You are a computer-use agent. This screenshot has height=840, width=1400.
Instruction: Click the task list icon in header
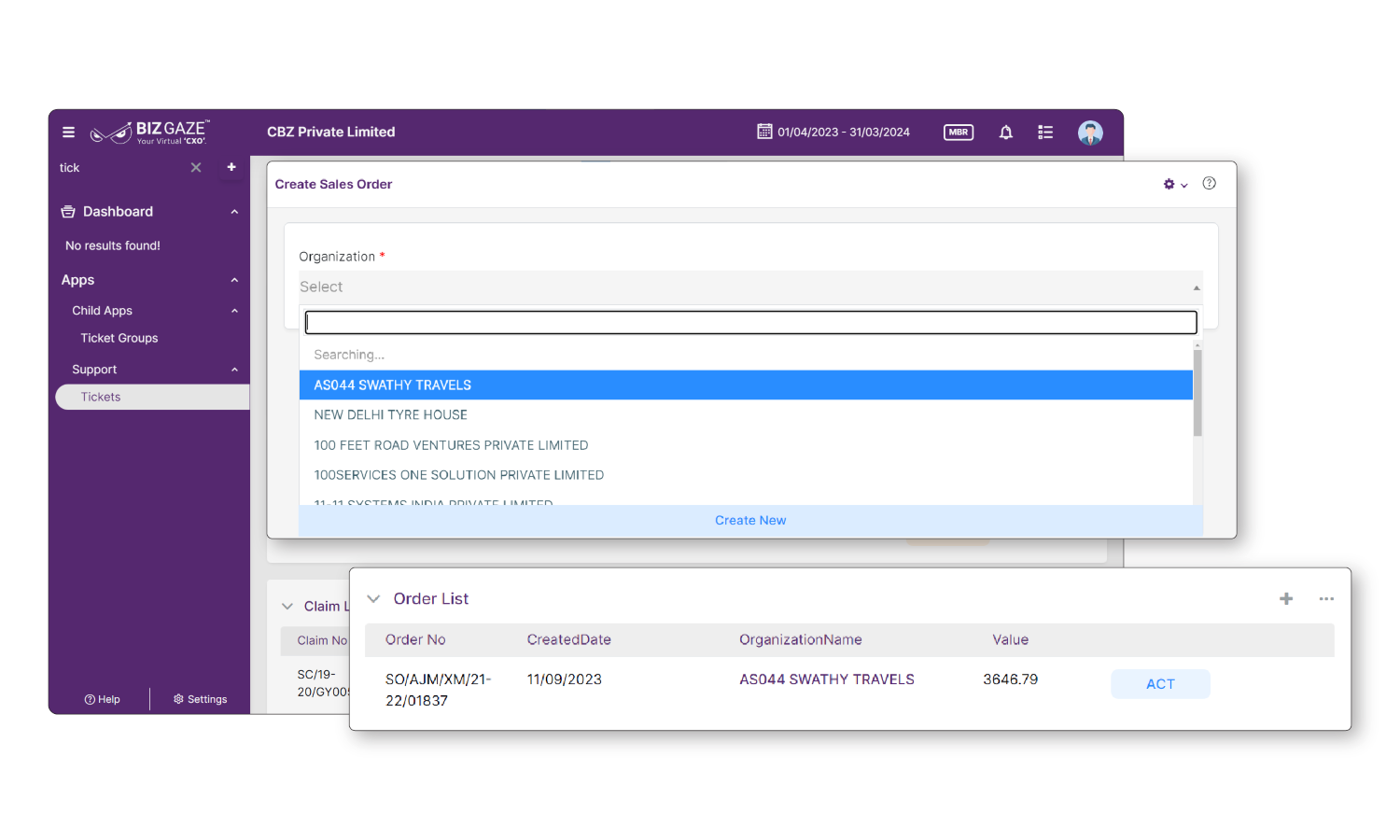[1045, 133]
